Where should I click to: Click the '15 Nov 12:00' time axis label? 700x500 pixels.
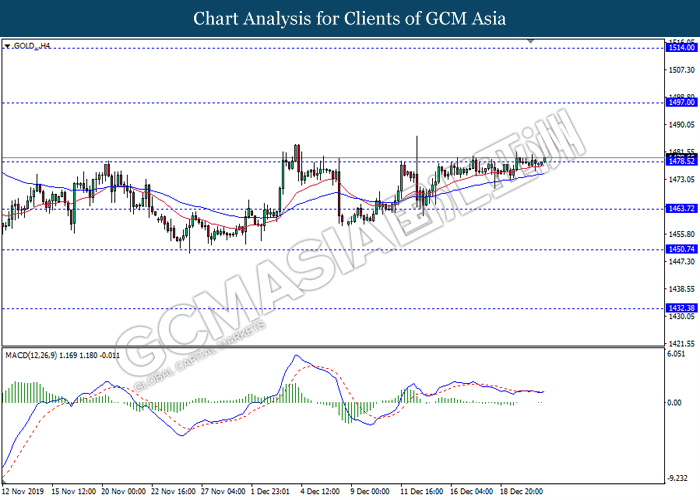74,491
